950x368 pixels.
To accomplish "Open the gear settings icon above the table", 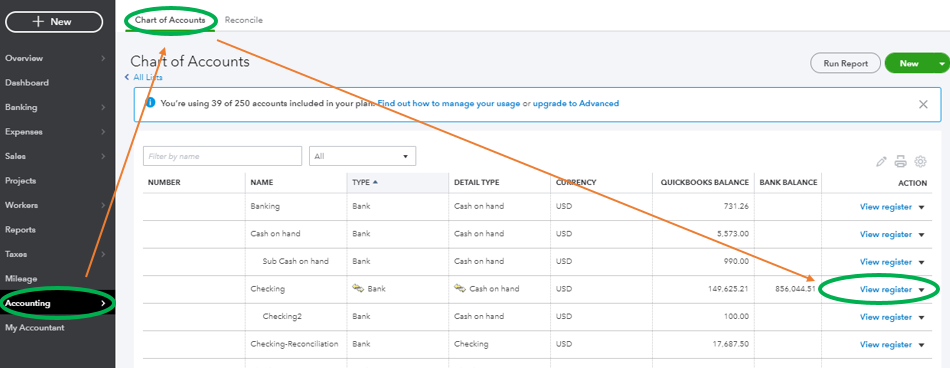I will [920, 162].
